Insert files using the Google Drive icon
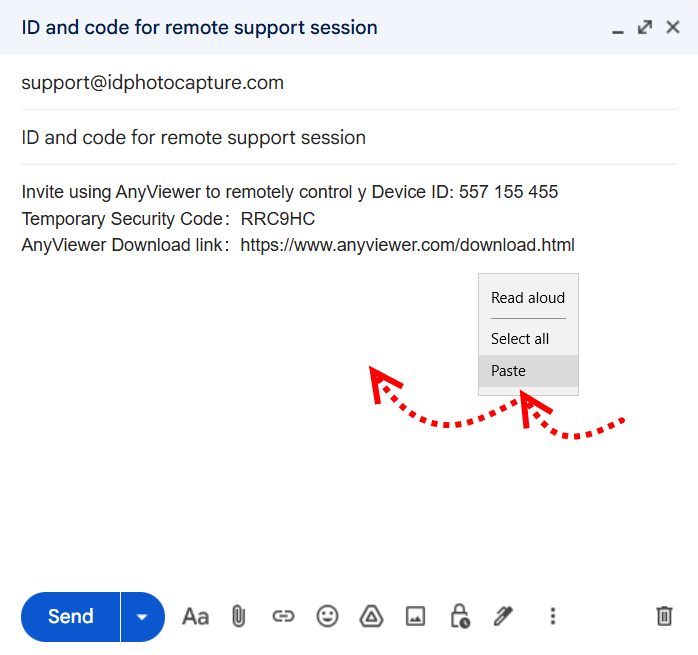The width and height of the screenshot is (698, 655). click(x=371, y=616)
